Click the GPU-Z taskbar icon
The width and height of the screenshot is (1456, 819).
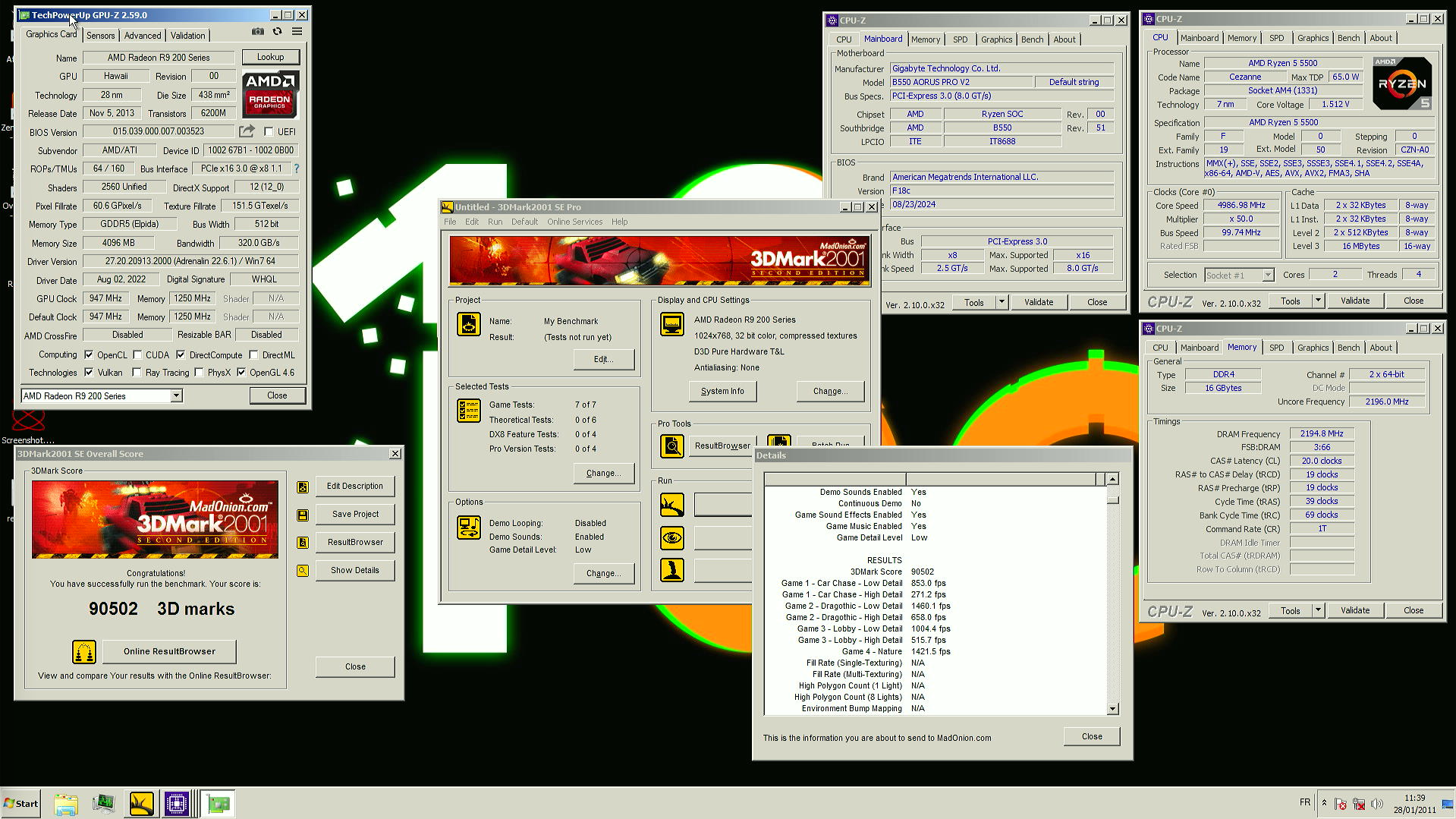[219, 804]
